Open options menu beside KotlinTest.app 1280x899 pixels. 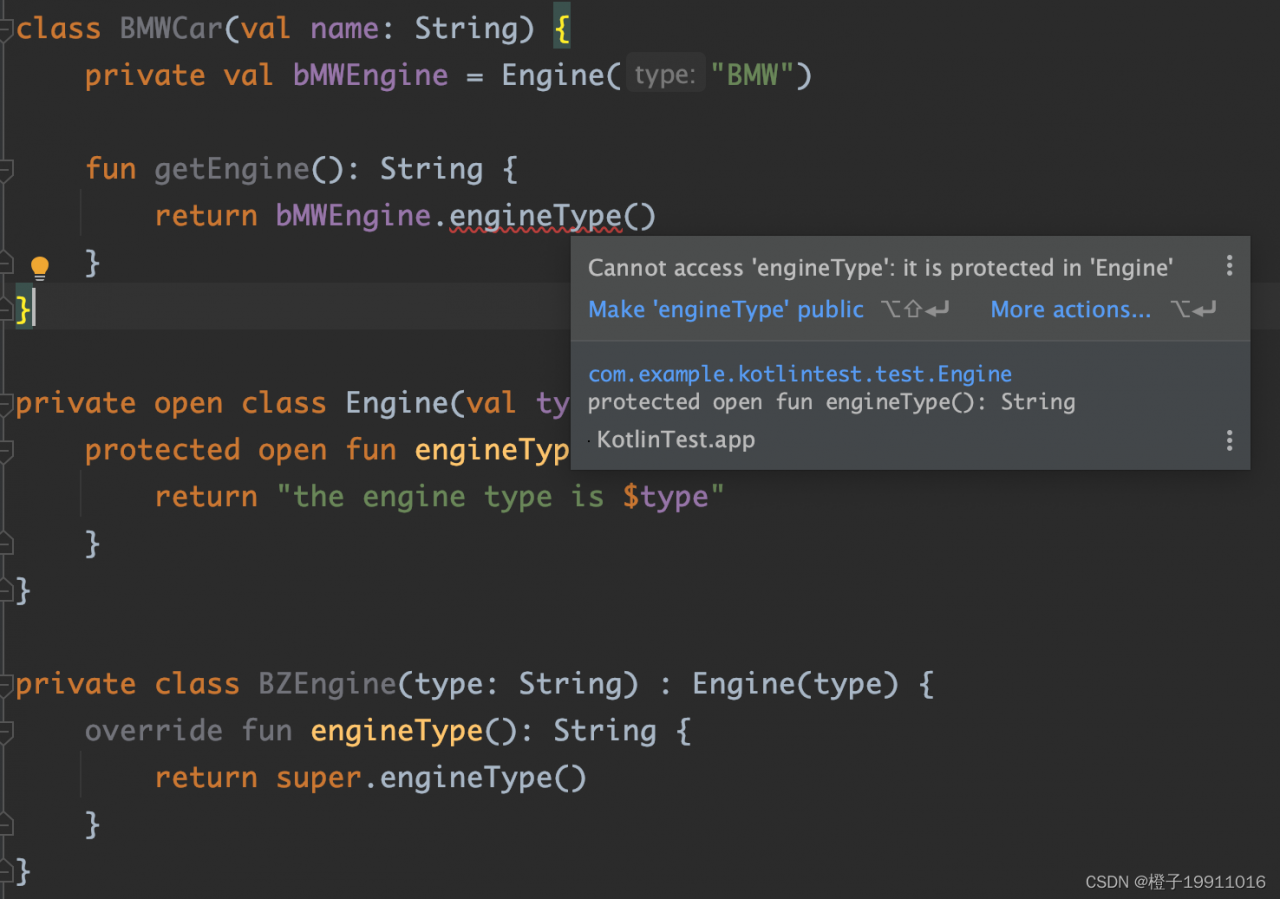[1229, 440]
